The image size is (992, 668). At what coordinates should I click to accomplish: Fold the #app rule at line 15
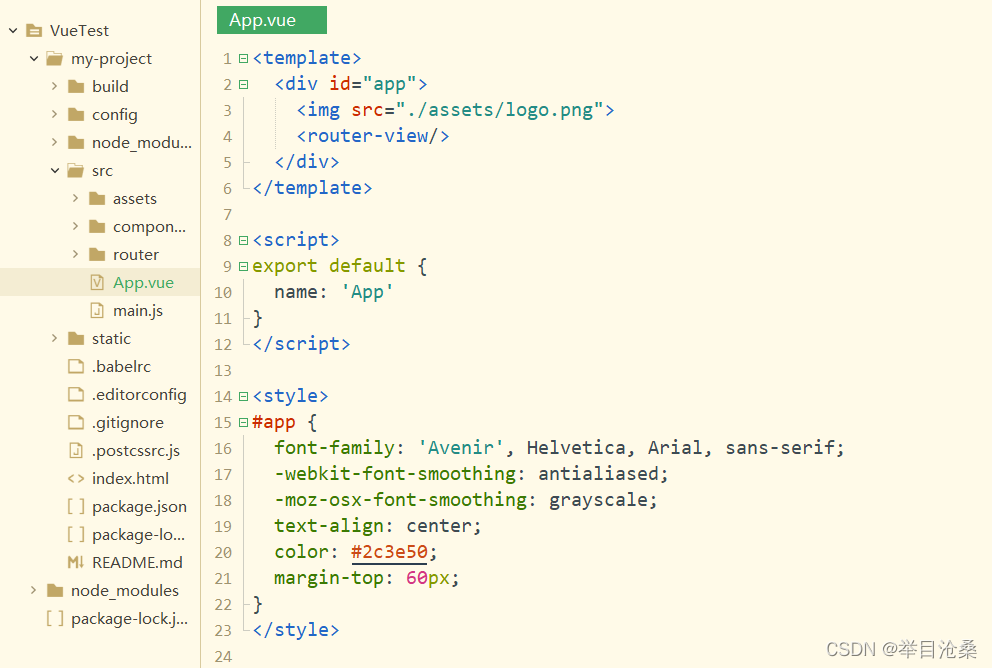pos(244,423)
